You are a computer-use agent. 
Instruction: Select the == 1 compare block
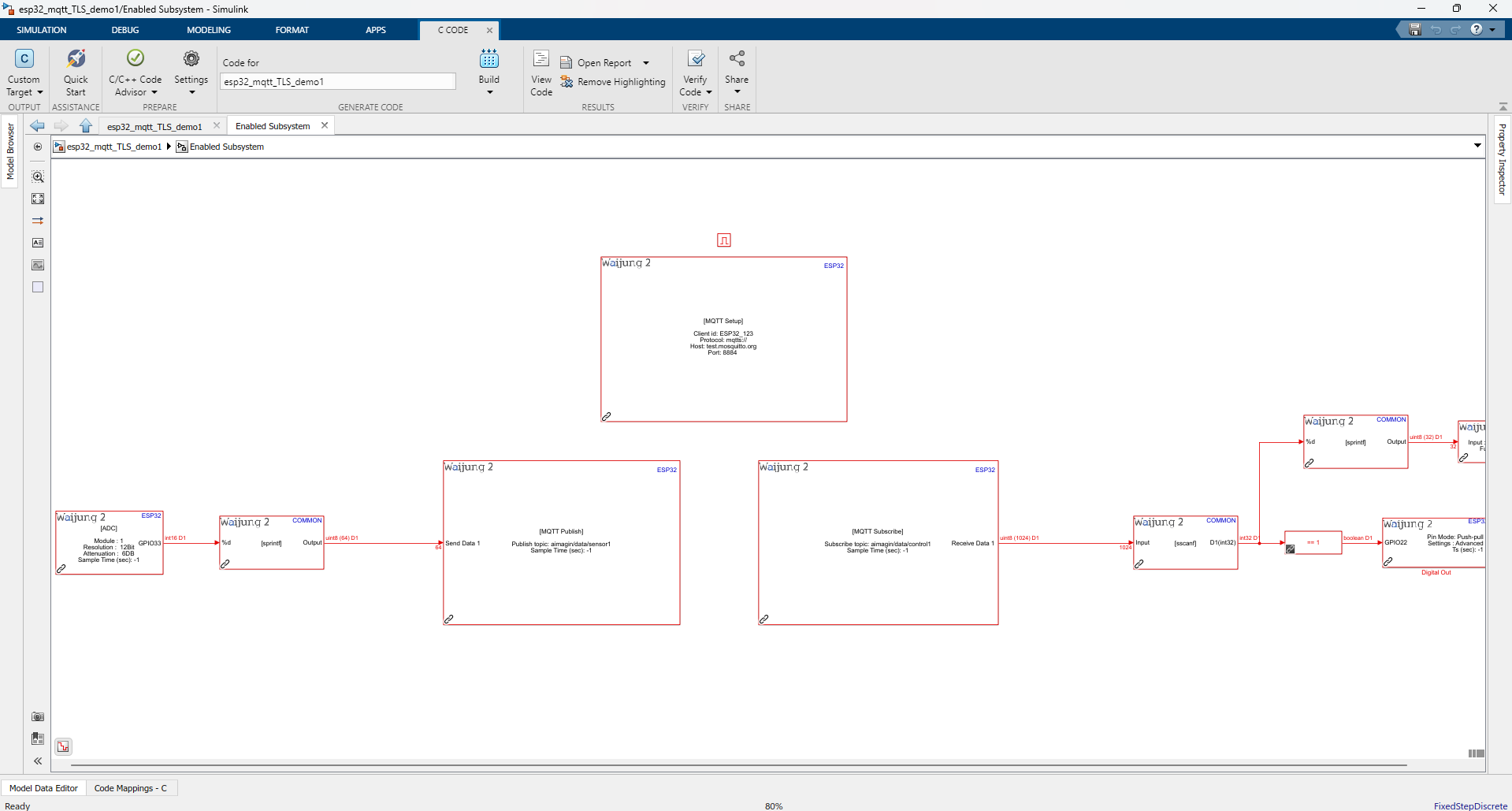1313,543
